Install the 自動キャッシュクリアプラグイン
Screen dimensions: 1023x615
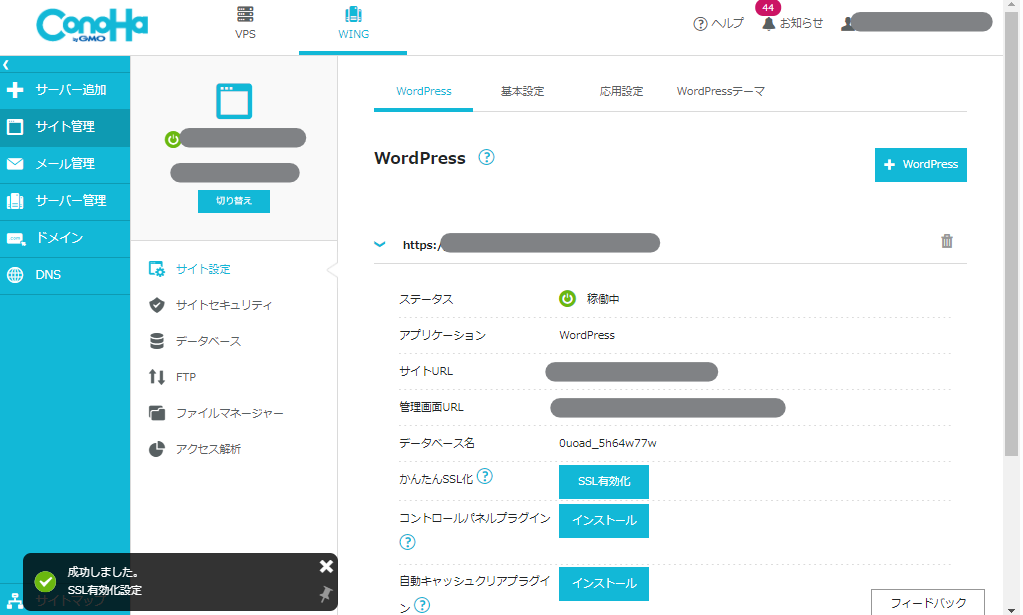coord(604,584)
